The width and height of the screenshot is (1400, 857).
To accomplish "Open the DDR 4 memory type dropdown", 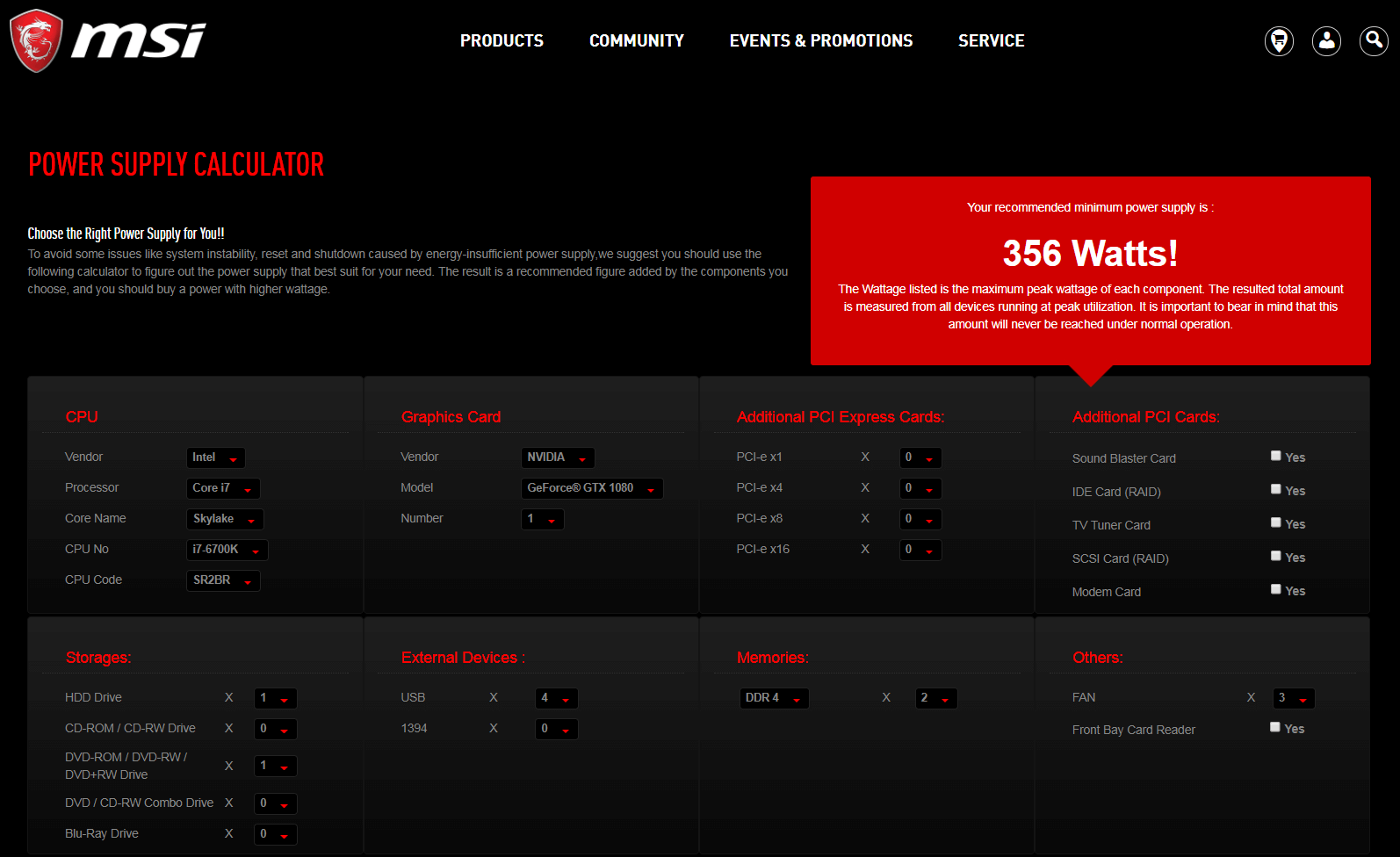I will click(773, 698).
